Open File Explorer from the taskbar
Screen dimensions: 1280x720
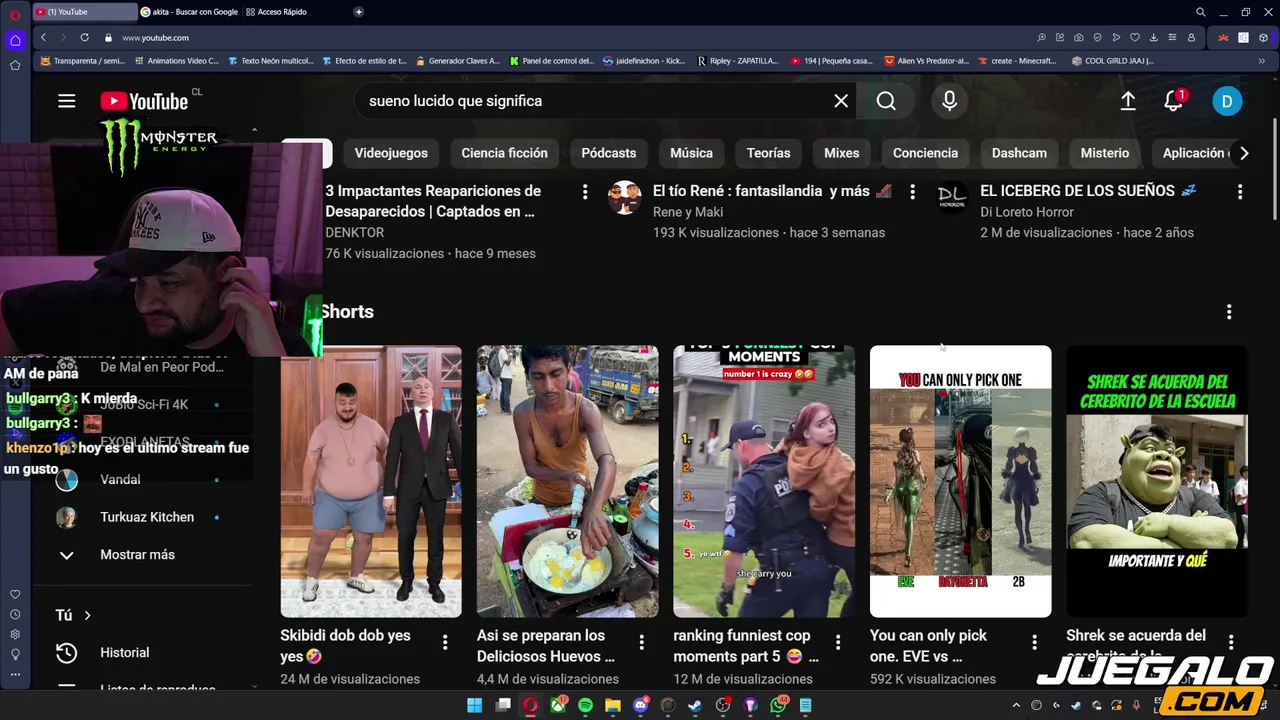click(x=613, y=705)
